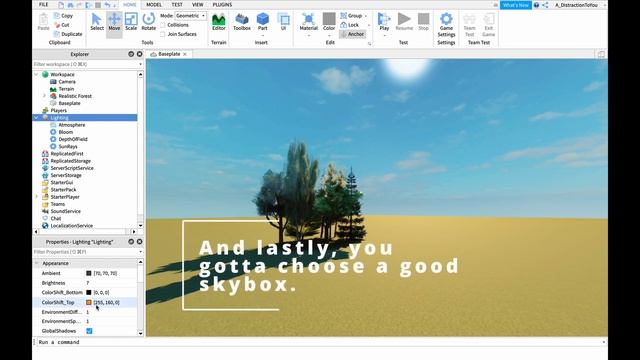Collapse the Workspace tree node
640x360 pixels.
tap(36, 74)
